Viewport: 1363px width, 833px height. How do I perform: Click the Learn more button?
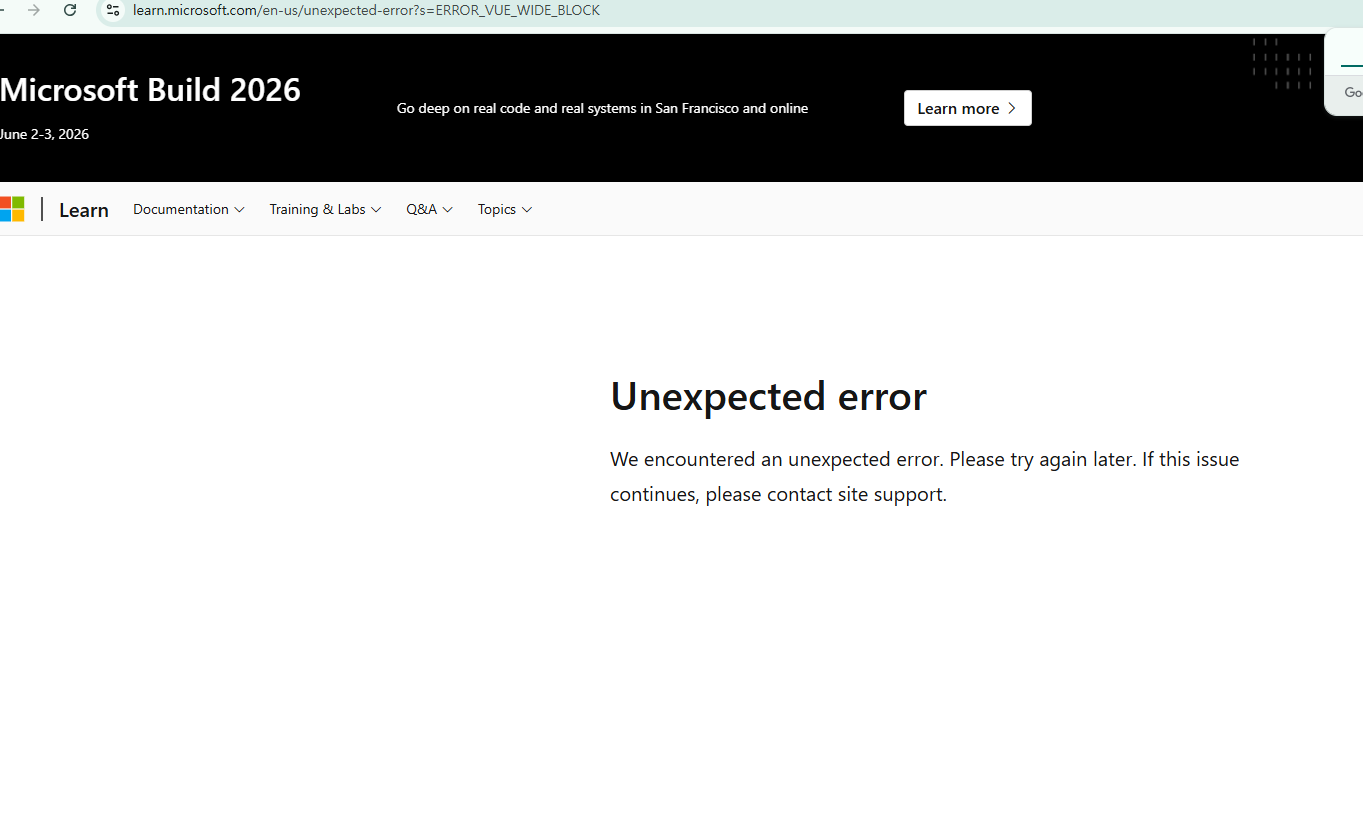[x=967, y=108]
